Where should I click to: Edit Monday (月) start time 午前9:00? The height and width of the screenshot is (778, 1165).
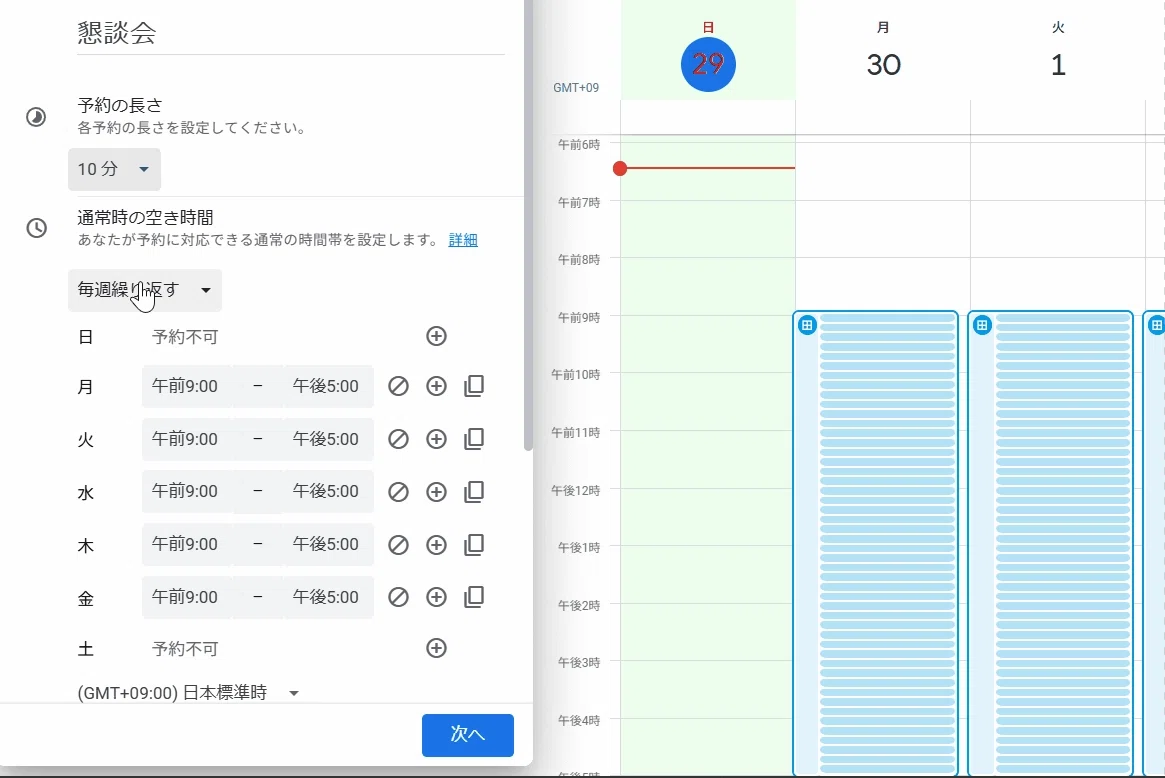pos(186,386)
